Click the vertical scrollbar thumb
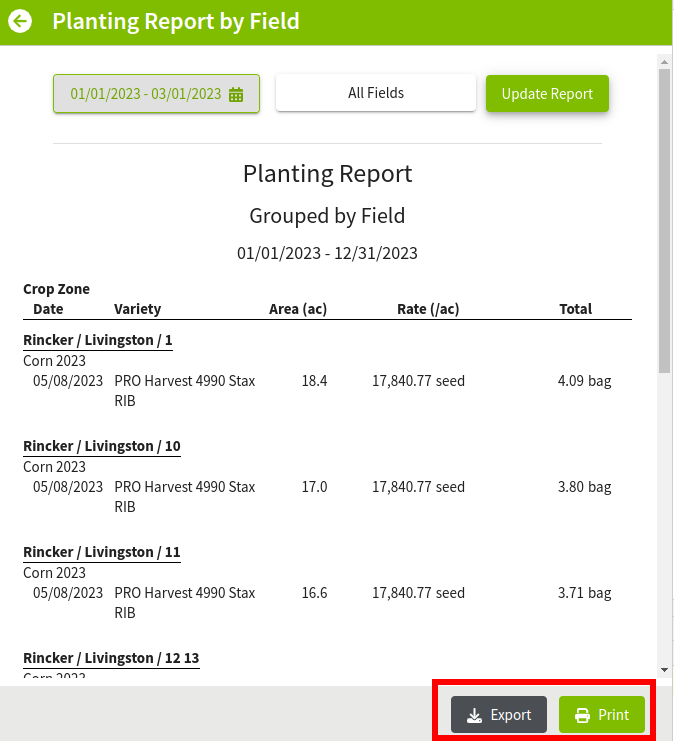Screen dimensions: 674x741 pyautogui.click(x=665, y=221)
